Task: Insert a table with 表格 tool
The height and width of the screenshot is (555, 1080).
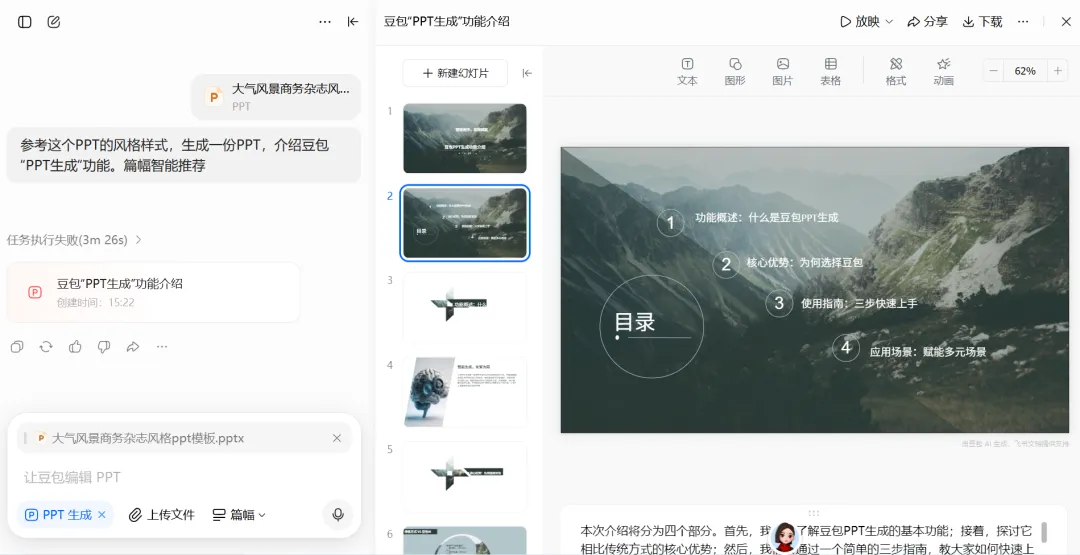Action: click(831, 72)
